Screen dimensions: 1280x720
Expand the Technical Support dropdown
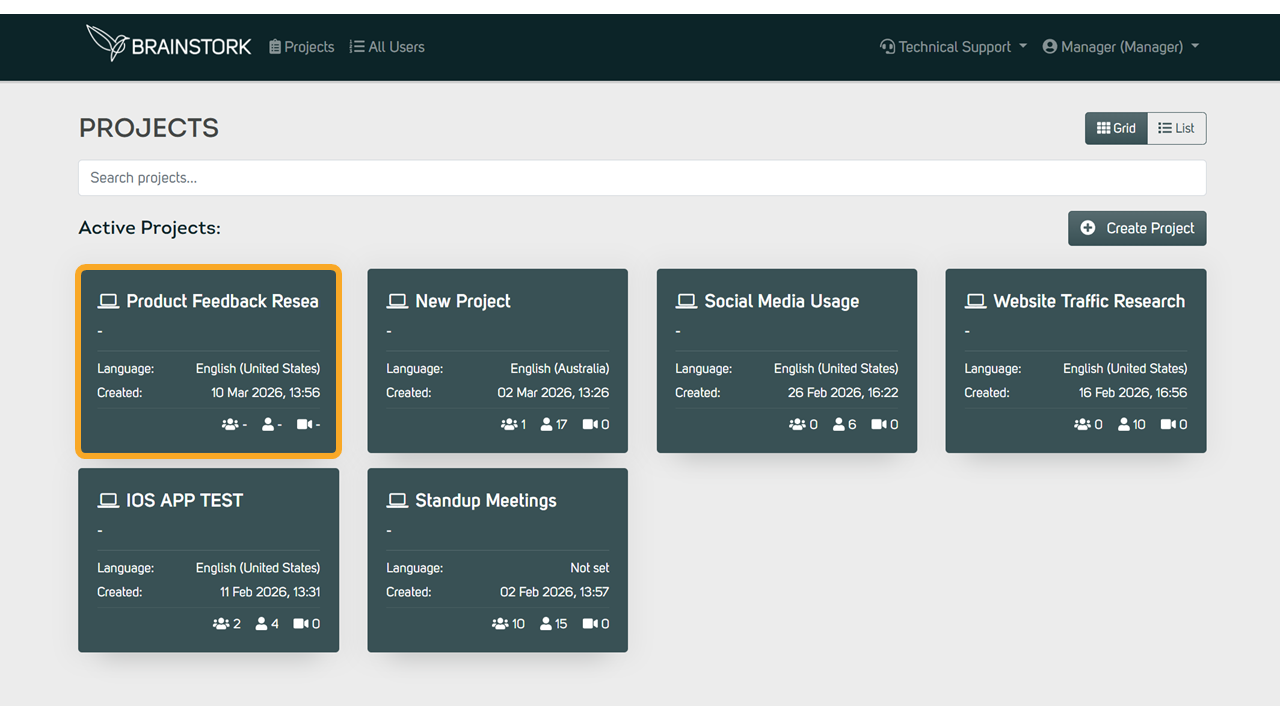pos(953,47)
